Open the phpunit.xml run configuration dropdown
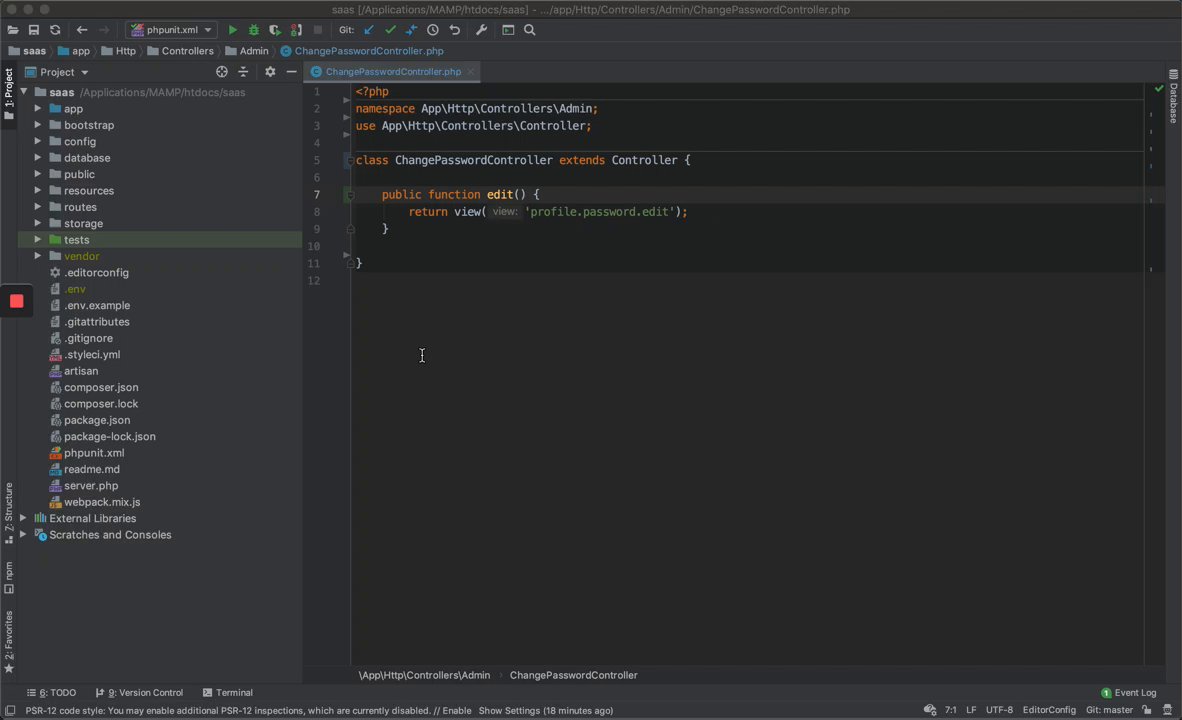 tap(171, 30)
